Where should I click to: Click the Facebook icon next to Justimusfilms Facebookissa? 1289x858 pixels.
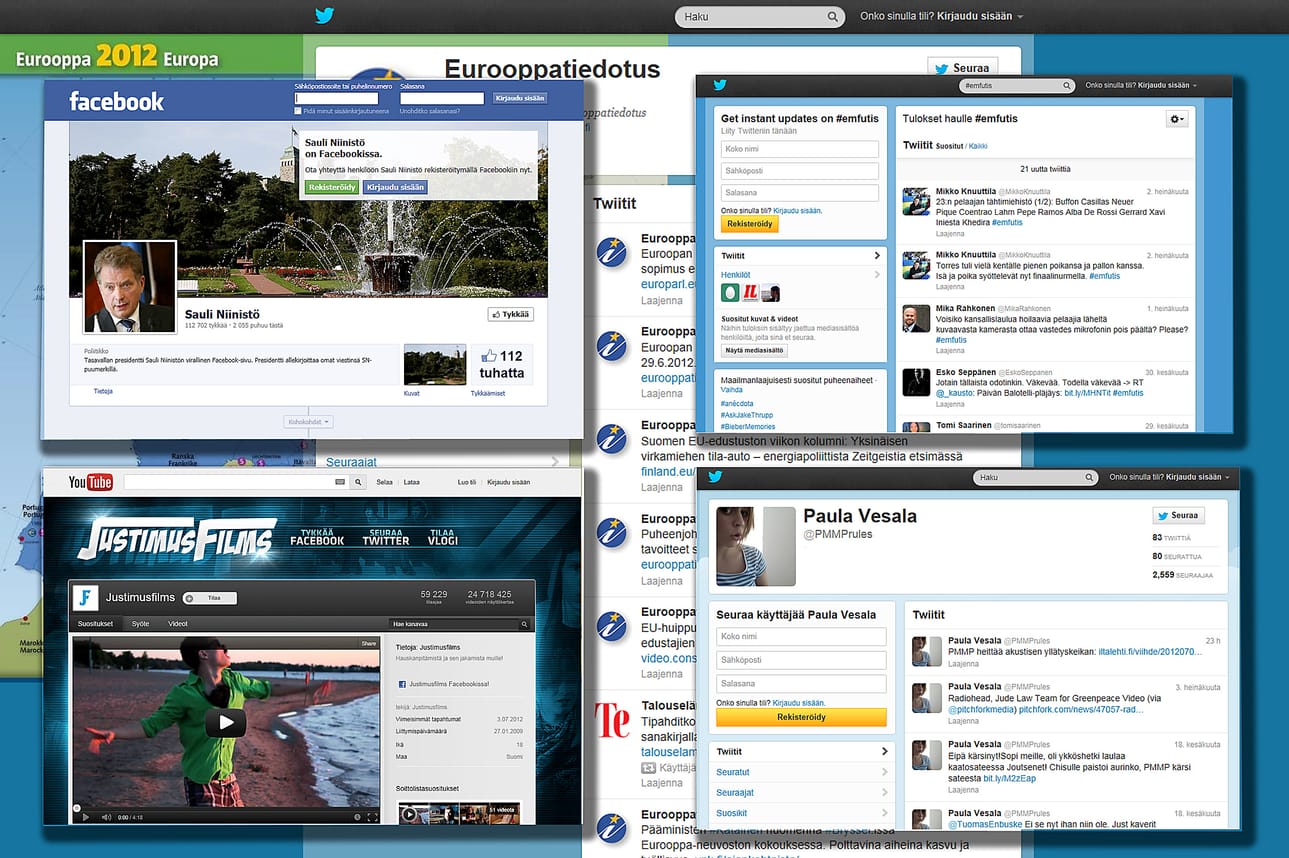402,684
